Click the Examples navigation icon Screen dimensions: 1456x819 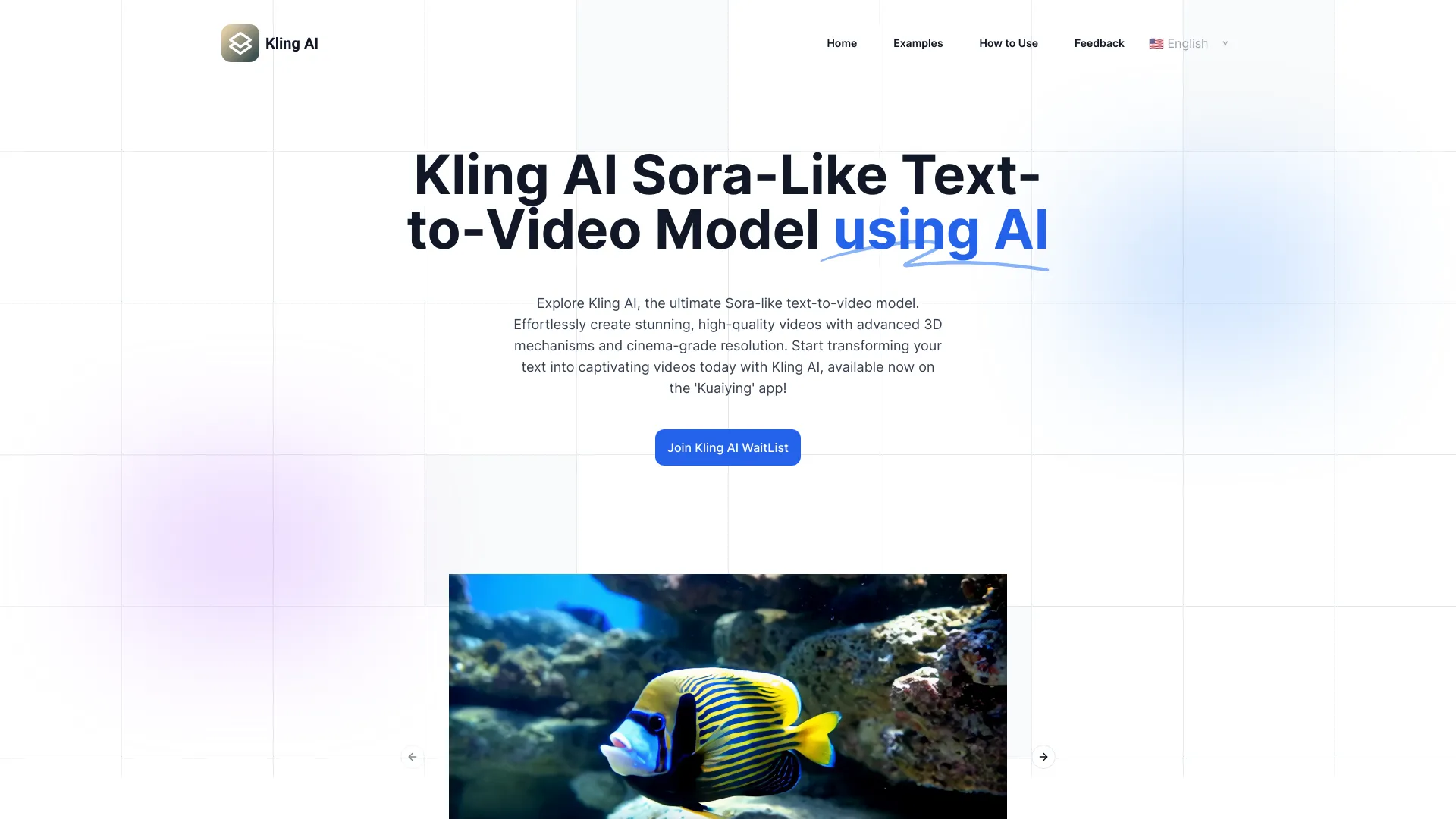point(917,43)
